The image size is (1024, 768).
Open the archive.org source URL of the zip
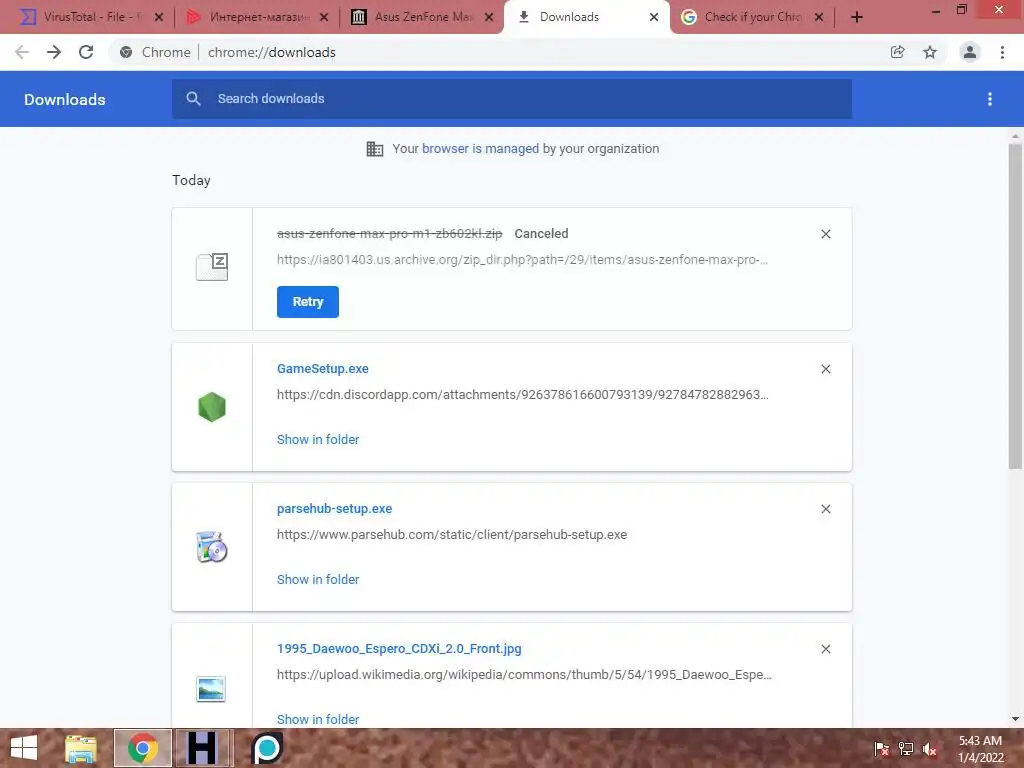[522, 260]
